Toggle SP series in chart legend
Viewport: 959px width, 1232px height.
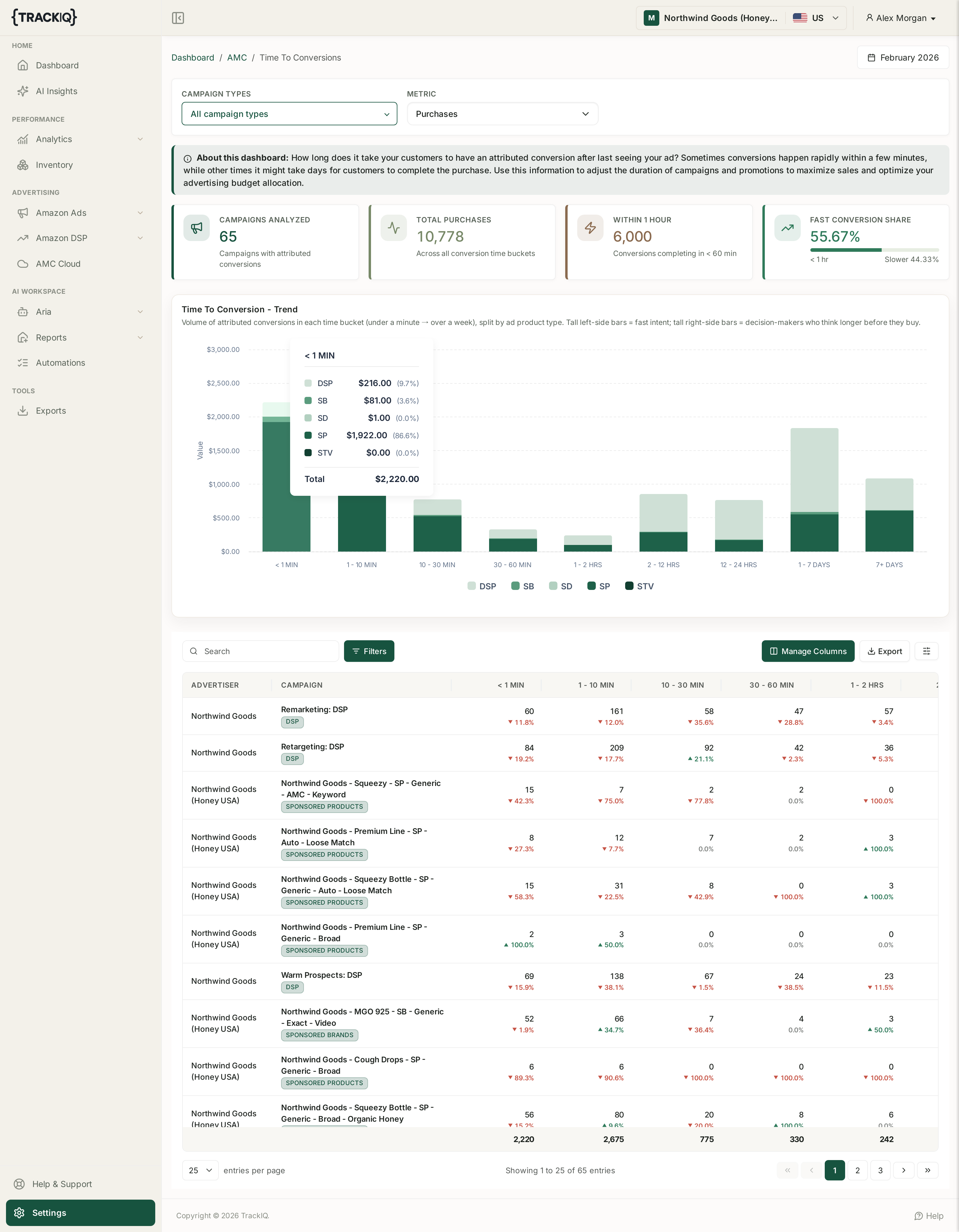click(x=598, y=586)
